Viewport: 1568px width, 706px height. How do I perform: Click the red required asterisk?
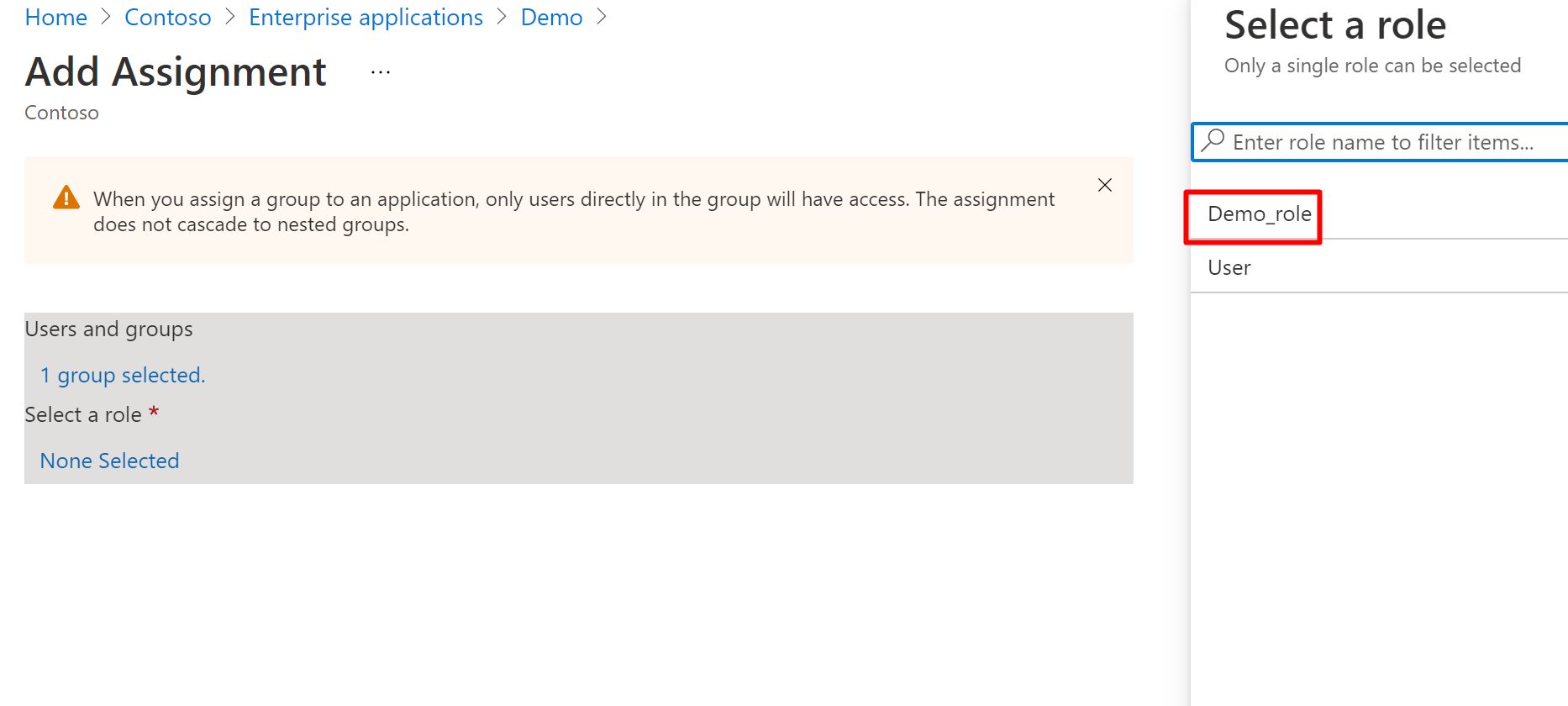154,412
